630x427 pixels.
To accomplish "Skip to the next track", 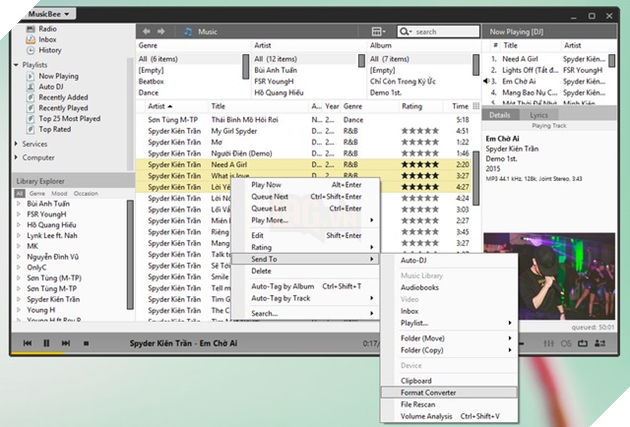I will tap(67, 344).
